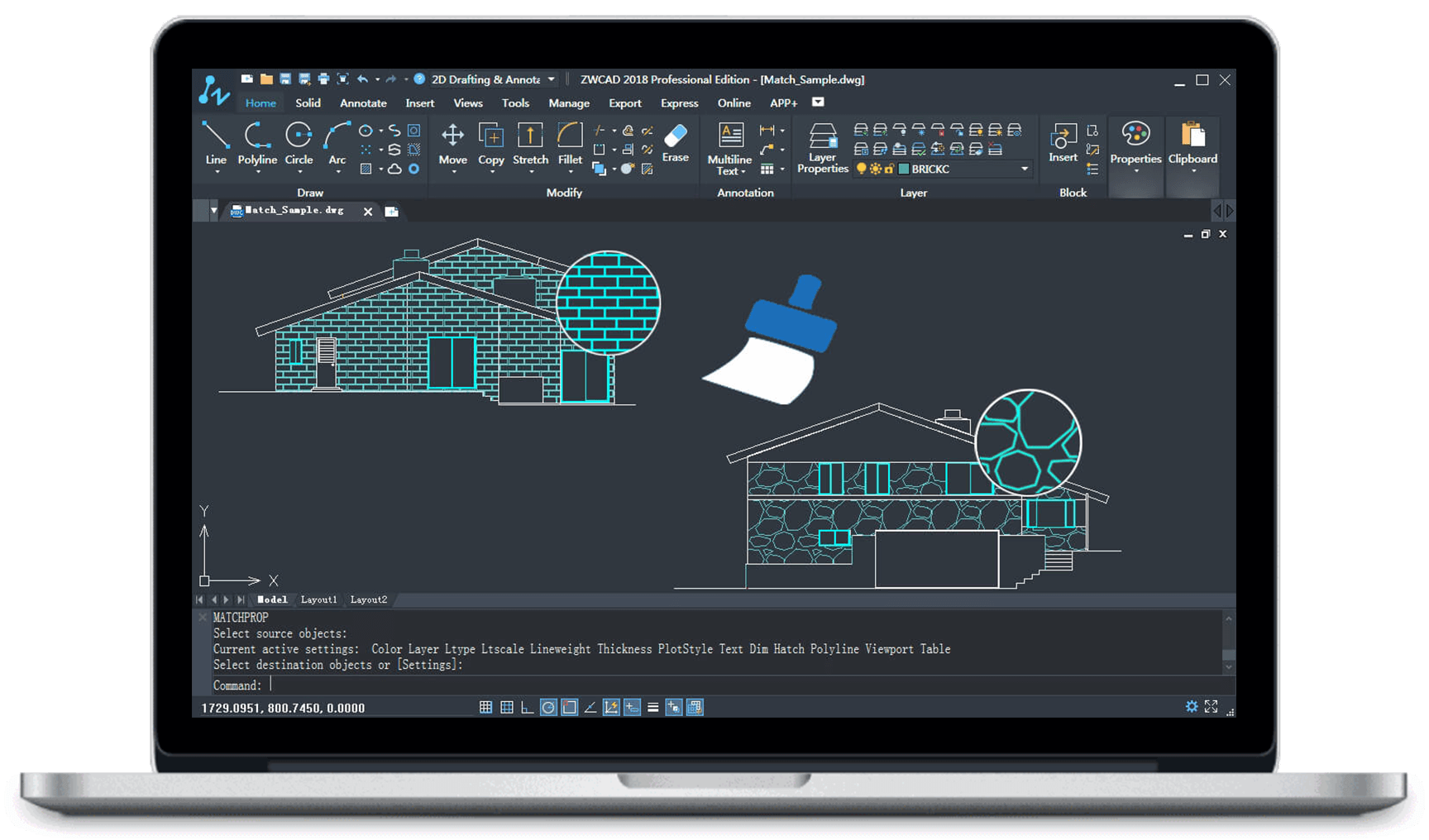This screenshot has height=840, width=1429.
Task: Open the Layer Properties manager
Action: [x=823, y=147]
